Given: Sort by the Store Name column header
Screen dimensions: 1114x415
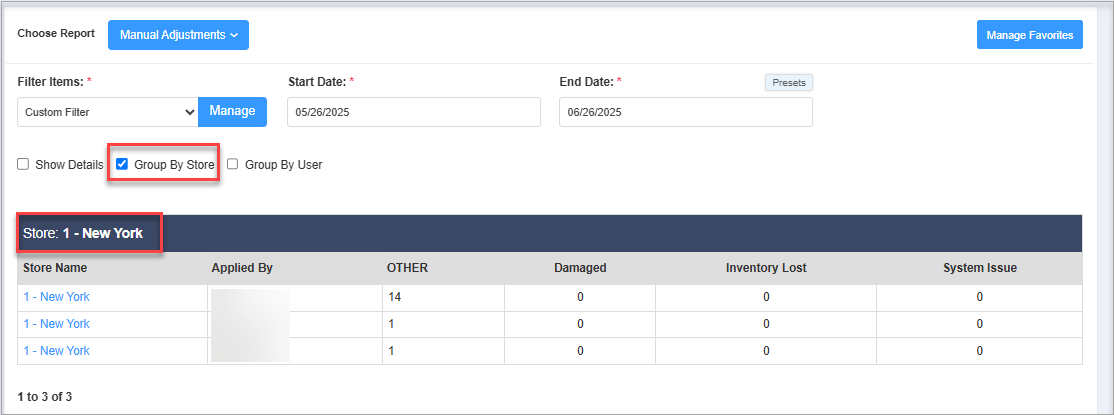Looking at the screenshot, I should coord(55,268).
